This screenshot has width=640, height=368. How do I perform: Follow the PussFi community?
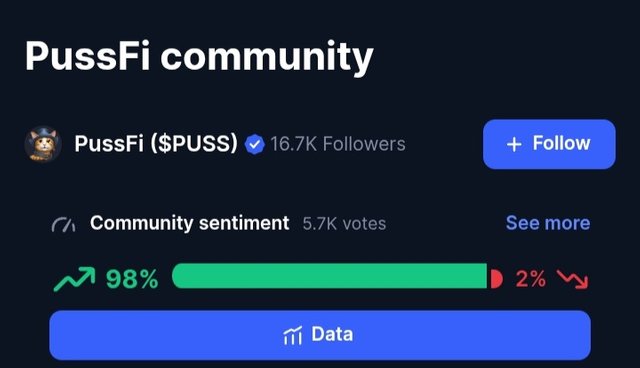pyautogui.click(x=549, y=144)
